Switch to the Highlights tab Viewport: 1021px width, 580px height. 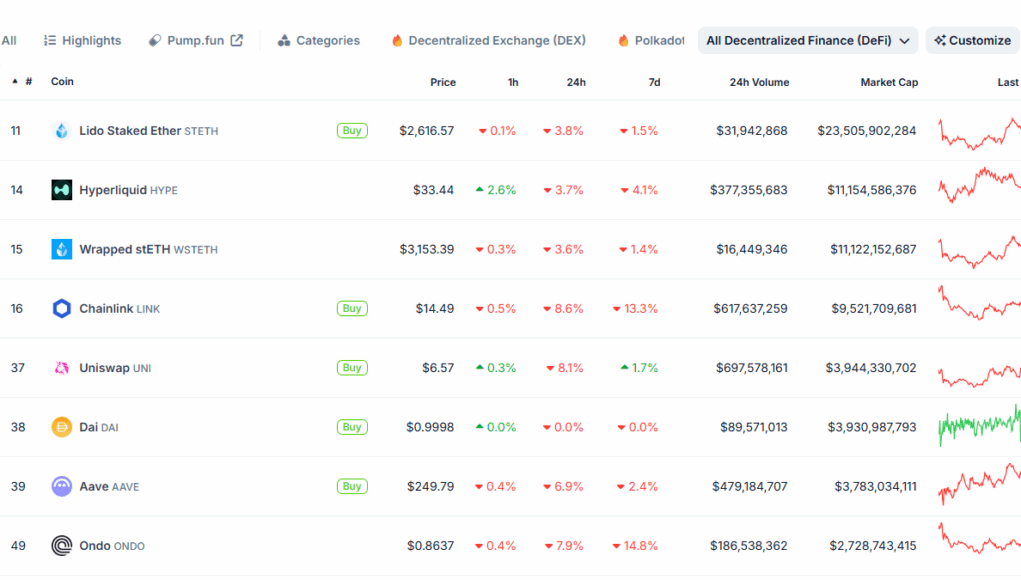(x=83, y=40)
